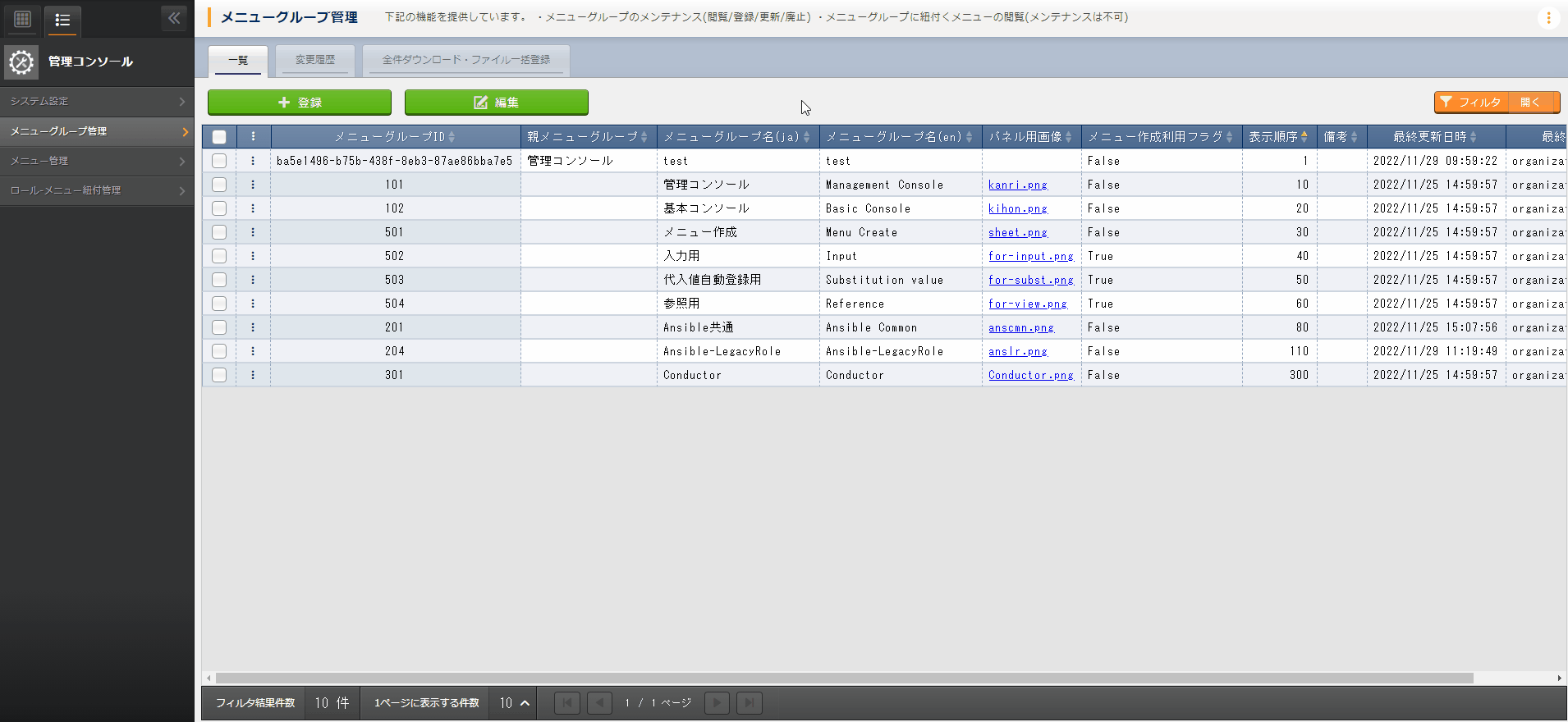Go to the last page pagination icon
This screenshot has width=1568, height=722.
[x=749, y=703]
